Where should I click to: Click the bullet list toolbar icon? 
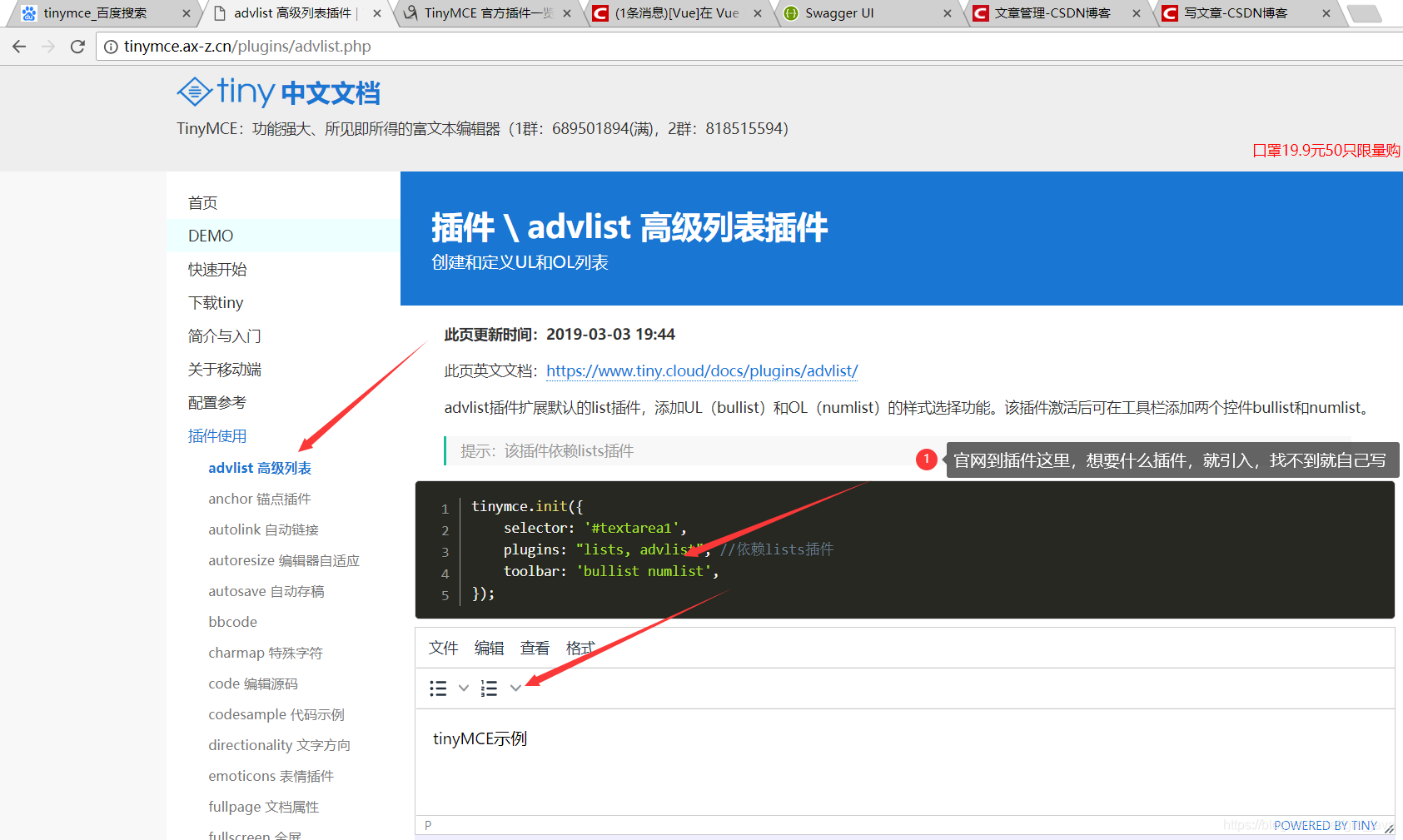pyautogui.click(x=438, y=688)
